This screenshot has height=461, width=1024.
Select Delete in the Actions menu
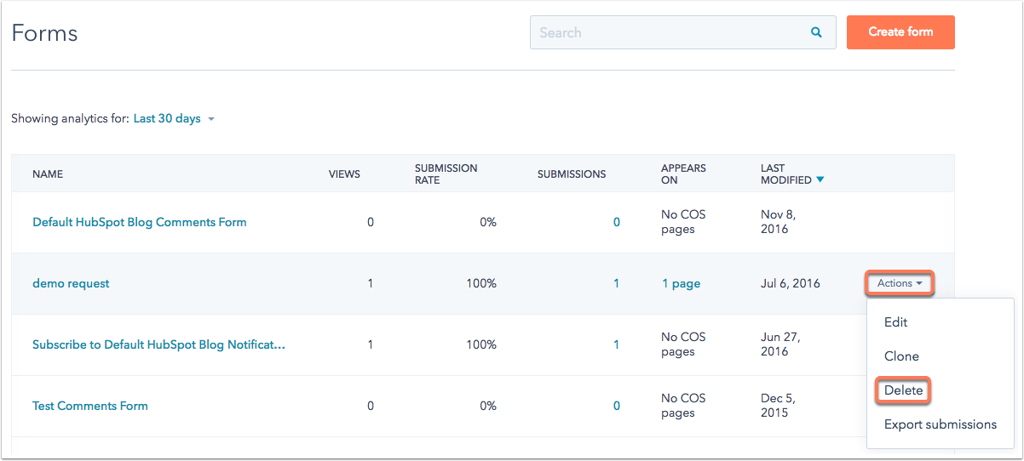[x=903, y=390]
